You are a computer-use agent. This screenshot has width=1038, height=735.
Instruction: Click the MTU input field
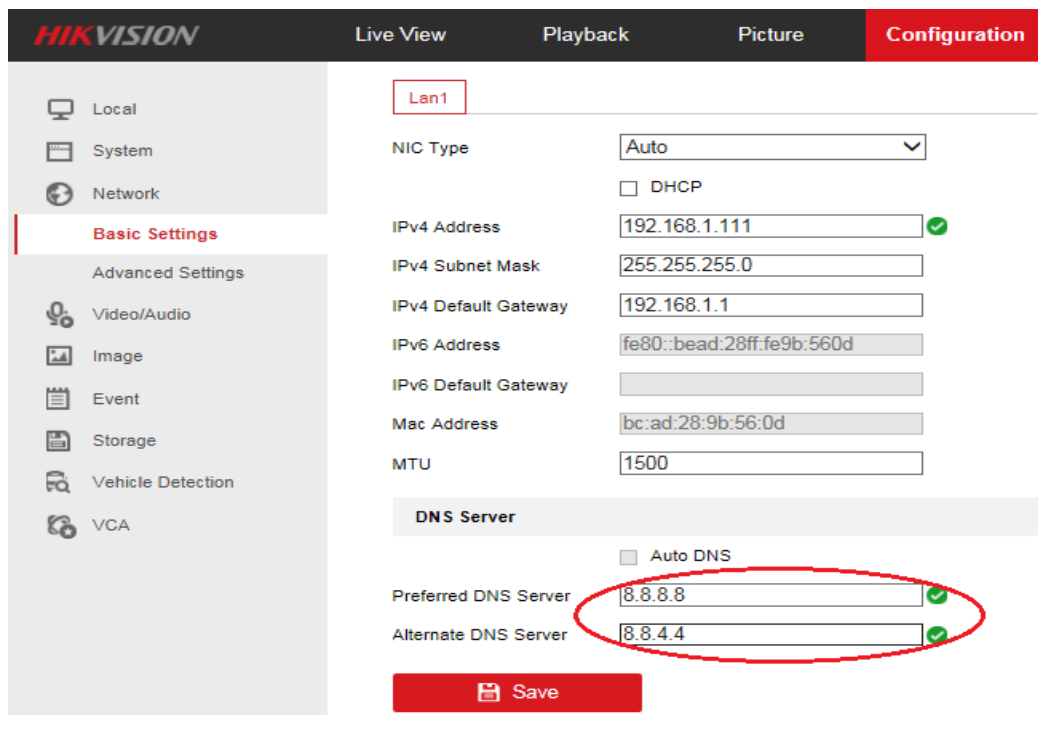pos(770,464)
